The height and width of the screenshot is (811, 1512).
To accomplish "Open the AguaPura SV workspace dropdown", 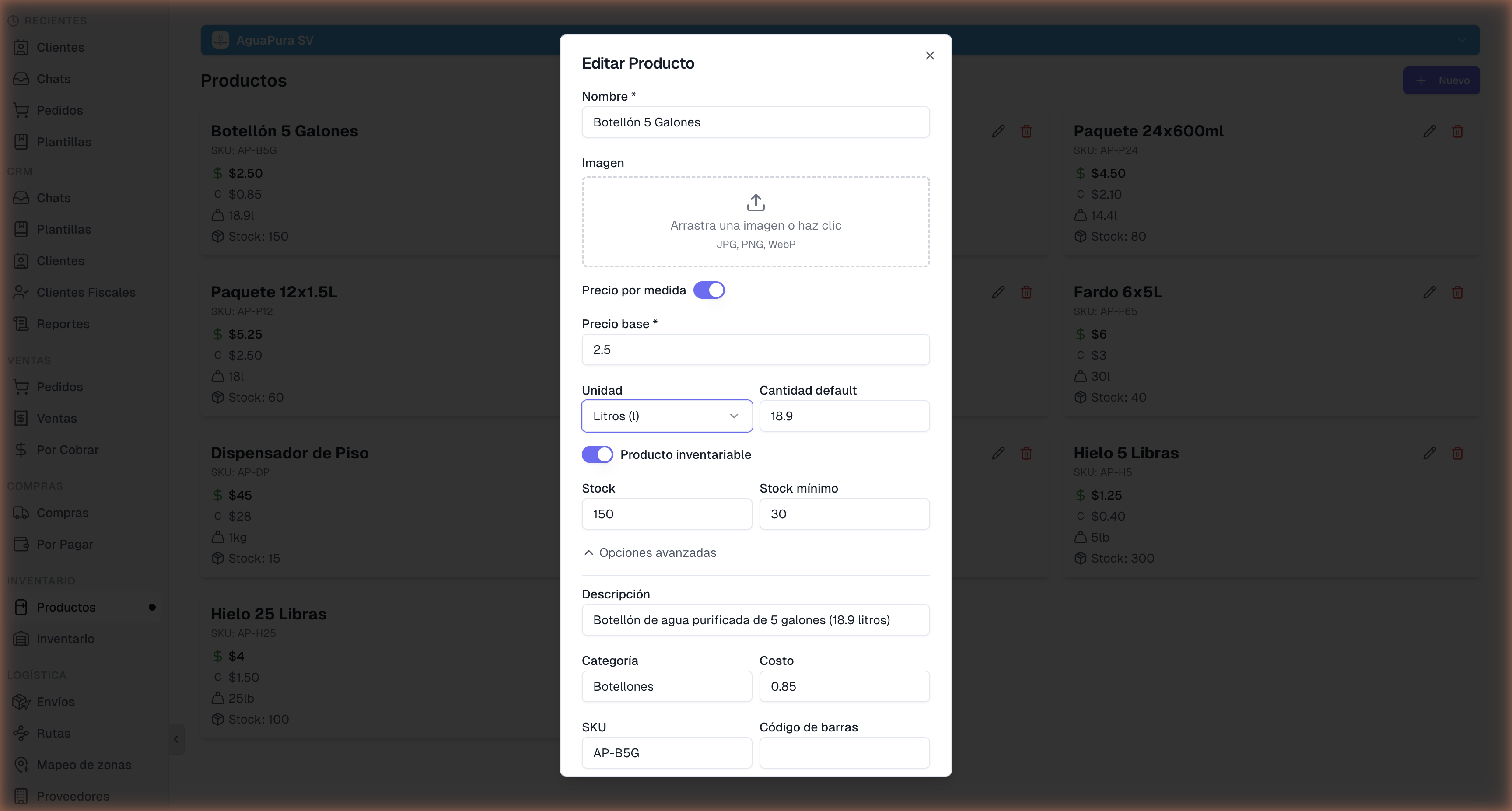I will coord(1462,40).
